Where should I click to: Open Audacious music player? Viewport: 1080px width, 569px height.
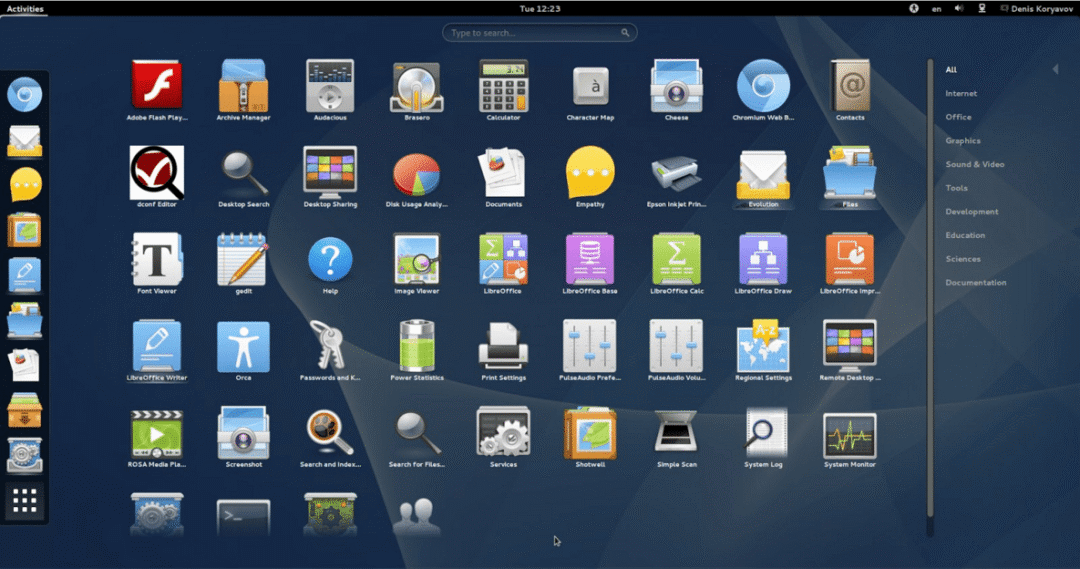(330, 90)
